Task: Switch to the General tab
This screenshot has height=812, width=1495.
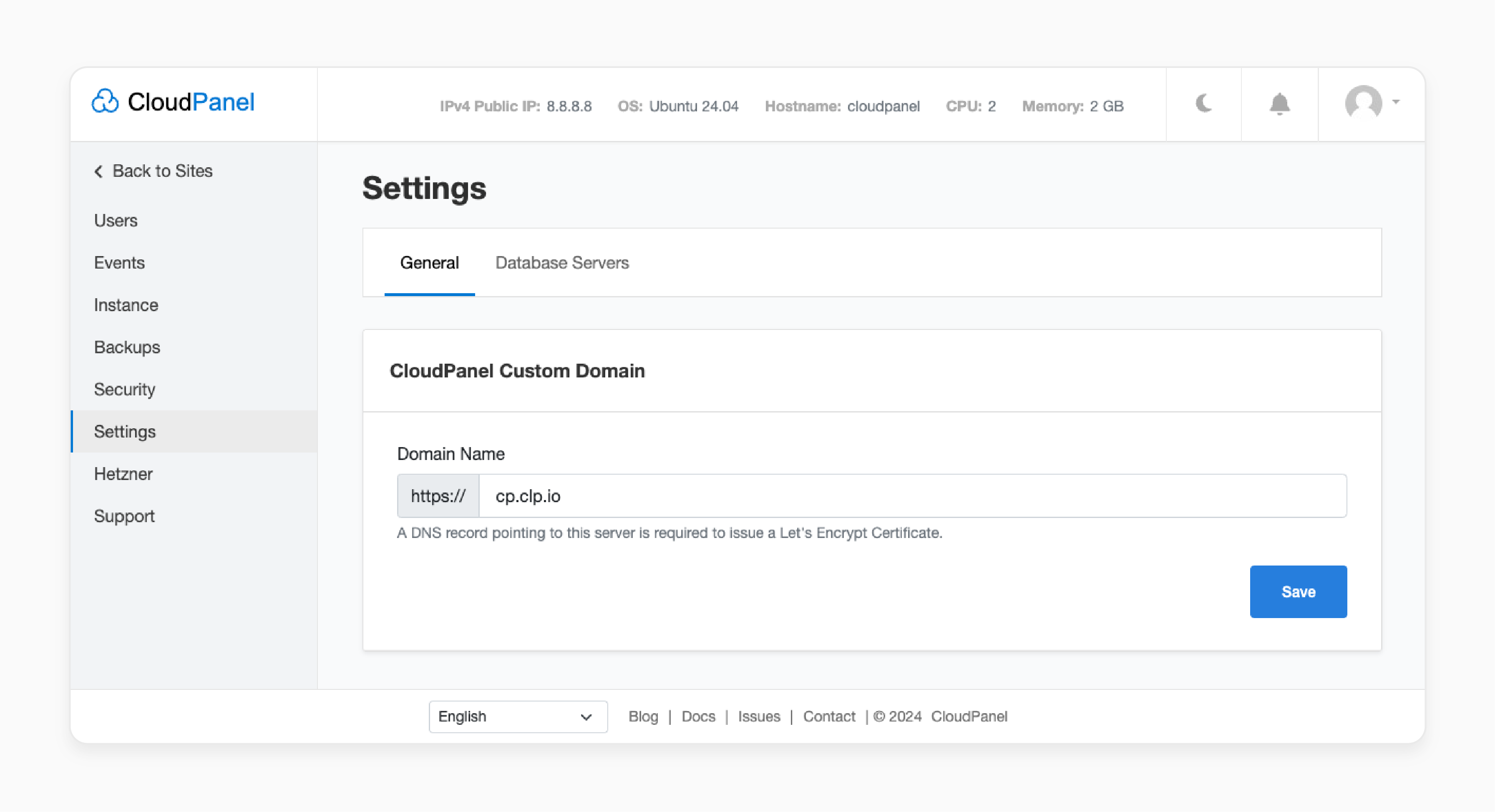Action: pos(430,263)
